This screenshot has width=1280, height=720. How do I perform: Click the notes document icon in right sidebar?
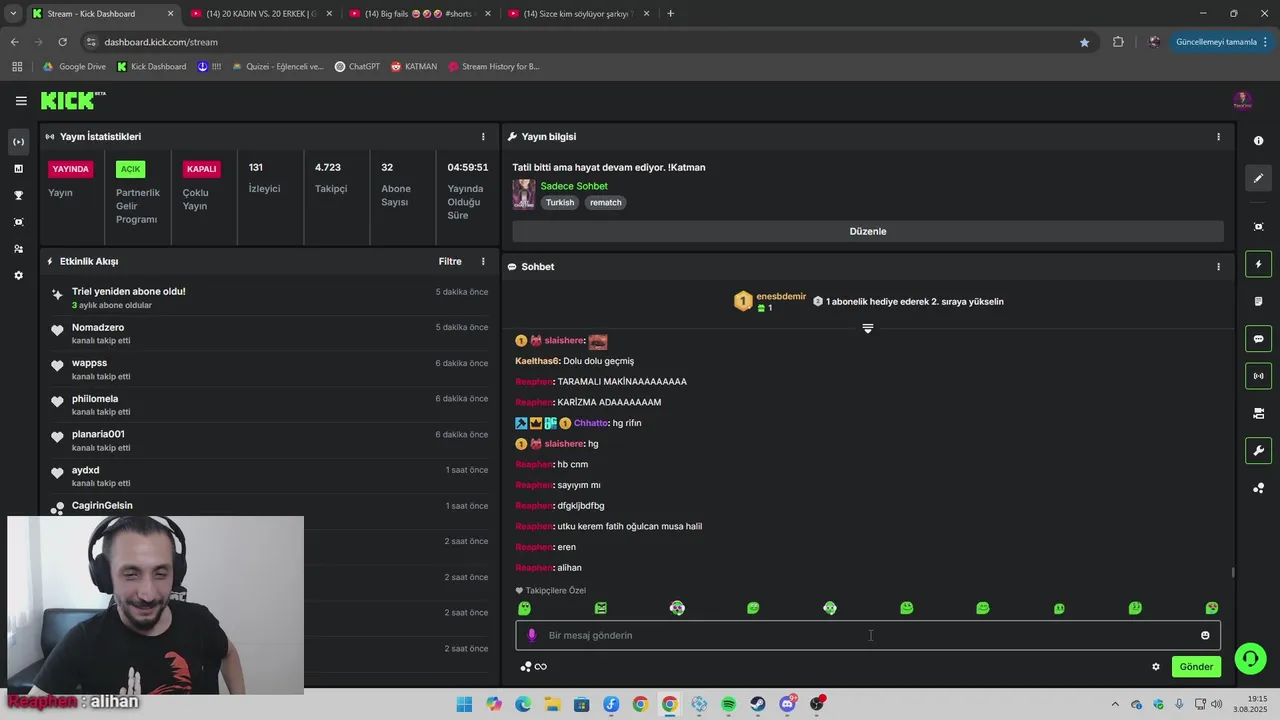click(1258, 301)
